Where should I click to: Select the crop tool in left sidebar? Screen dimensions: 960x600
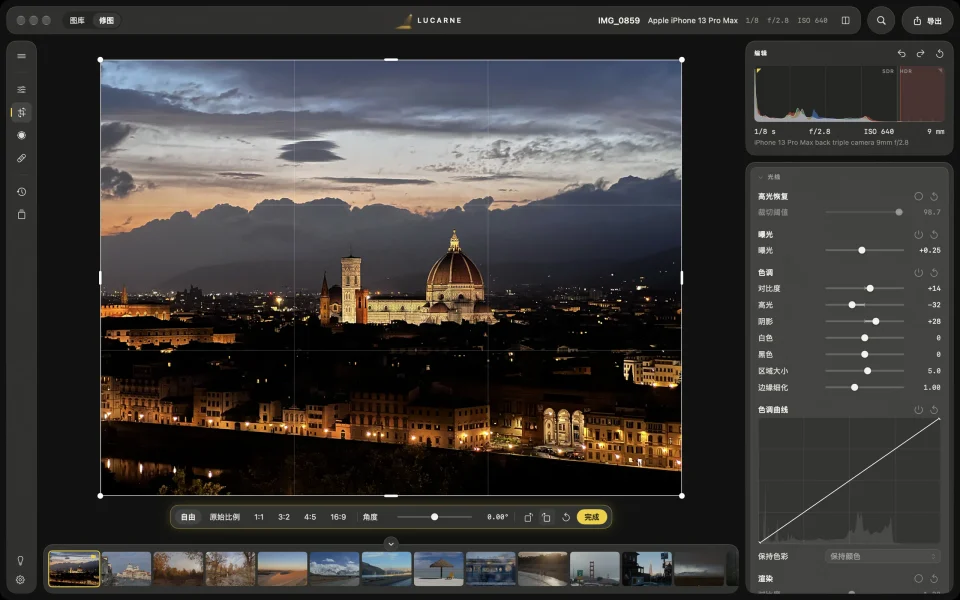[x=21, y=112]
